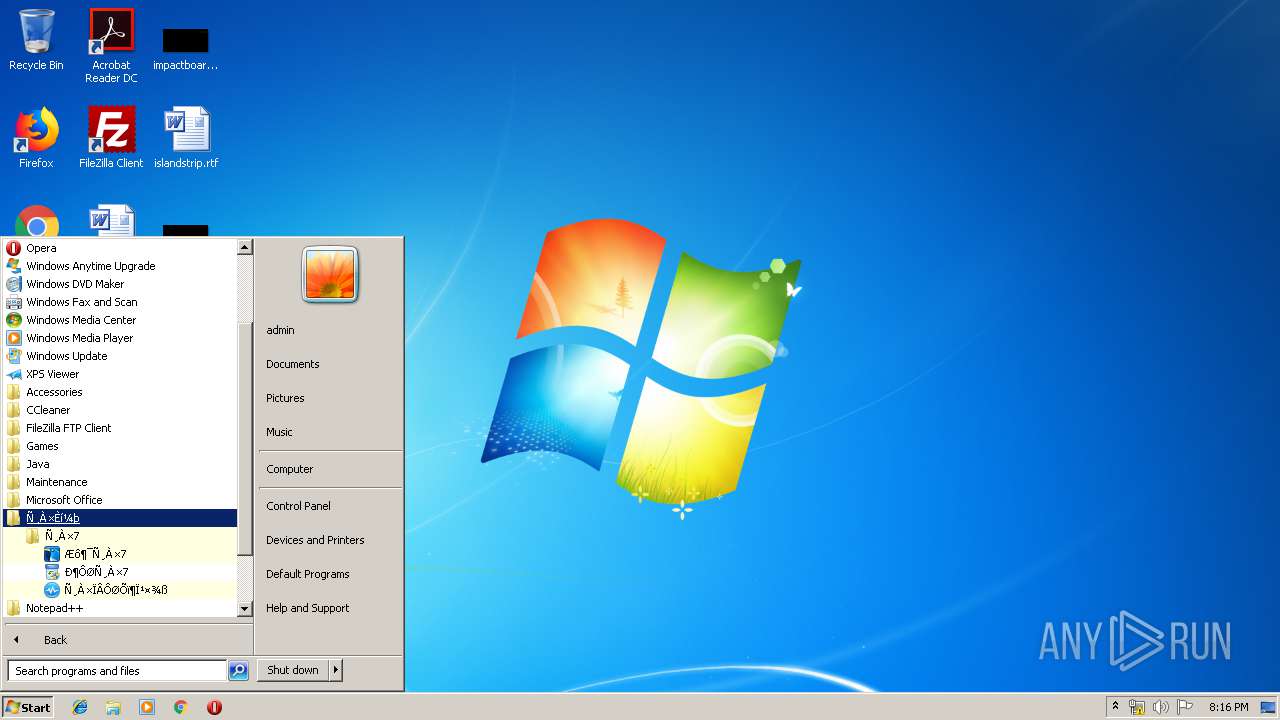Open Pictures from Start menu
Screen dimensions: 1280x720
coord(329,398)
